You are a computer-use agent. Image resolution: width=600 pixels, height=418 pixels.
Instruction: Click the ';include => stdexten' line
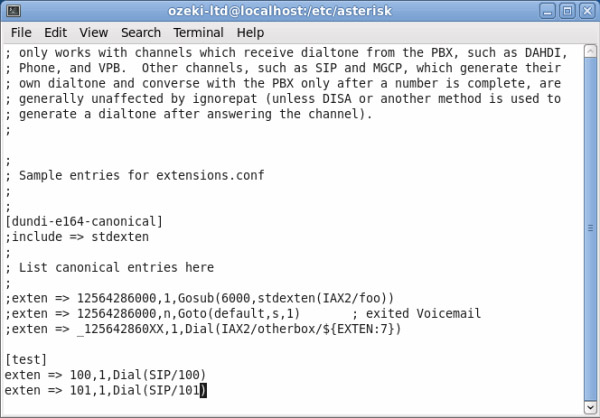tap(77, 237)
